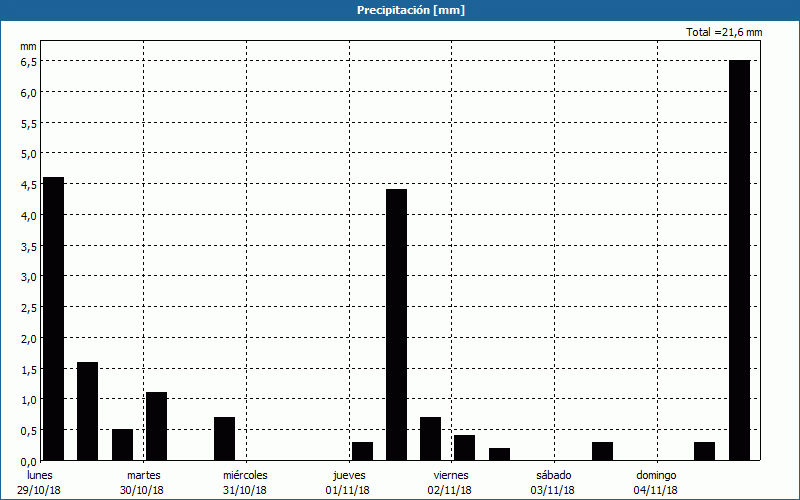Viewport: 800px width, 500px height.
Task: Click the 6,0 y-axis value
Action: click(x=29, y=93)
